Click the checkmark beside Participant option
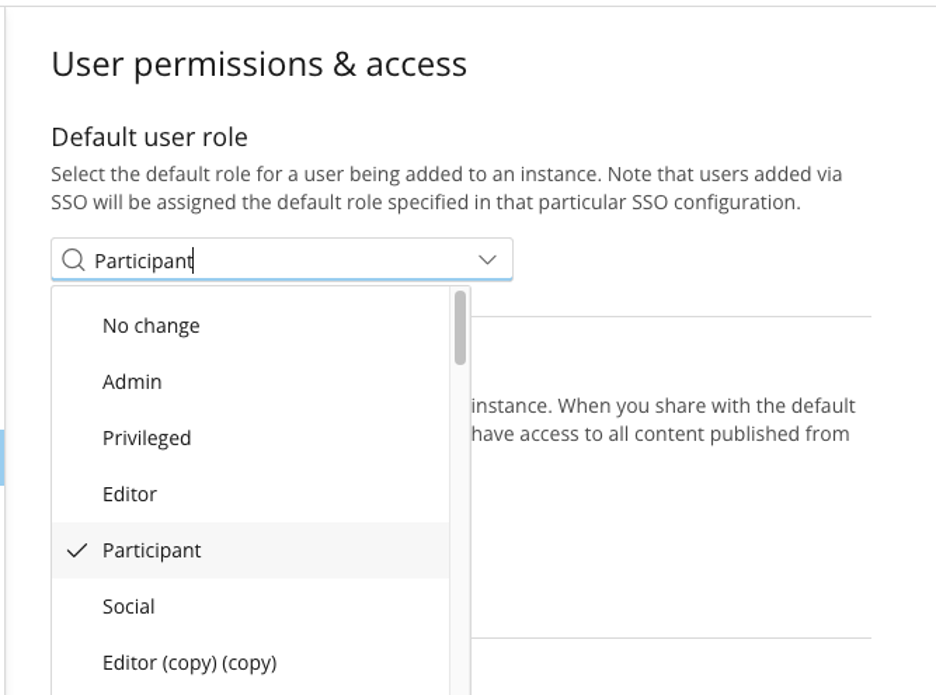 coord(77,550)
